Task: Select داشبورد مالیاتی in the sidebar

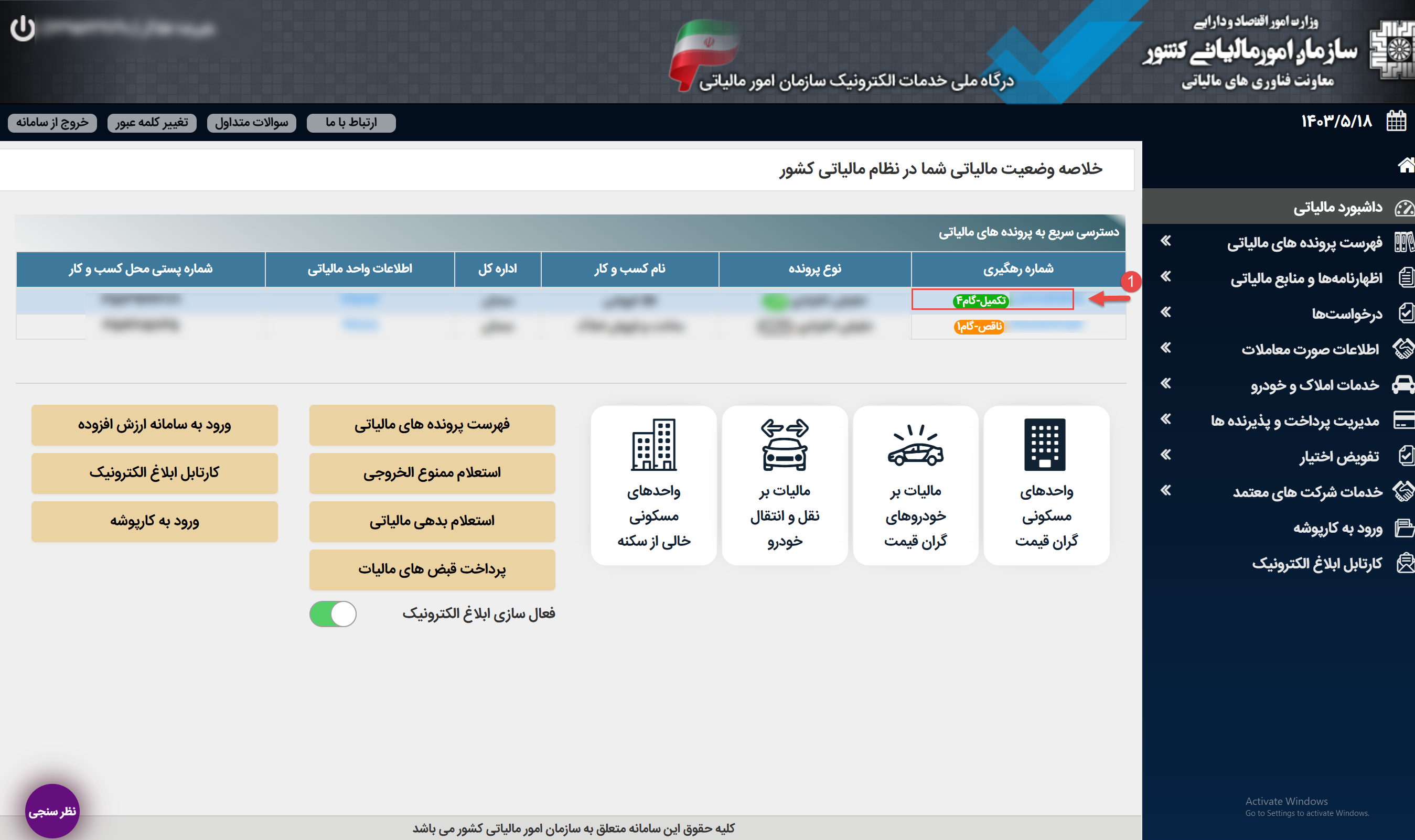Action: pyautogui.click(x=1337, y=208)
